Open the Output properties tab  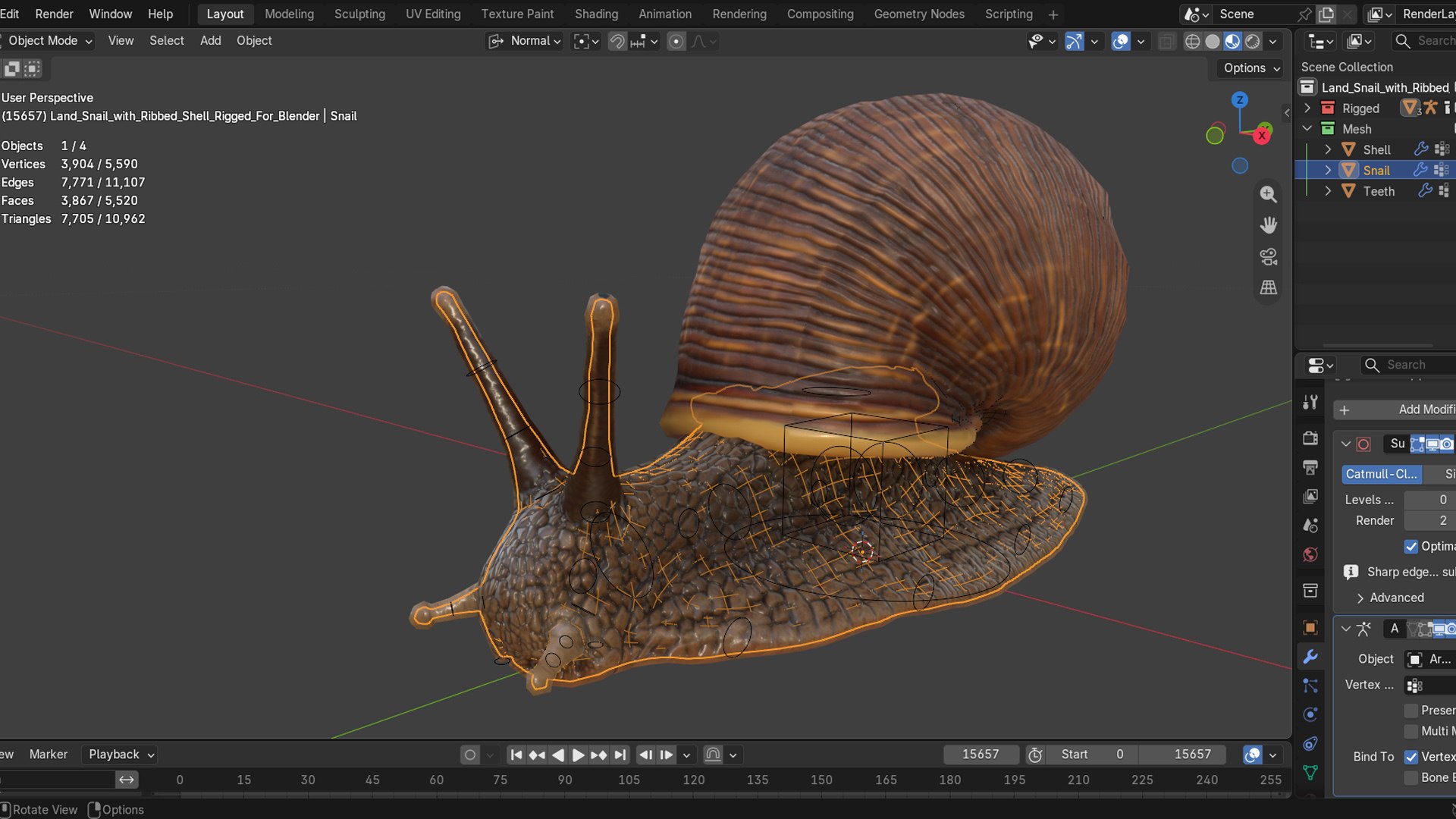click(1310, 467)
